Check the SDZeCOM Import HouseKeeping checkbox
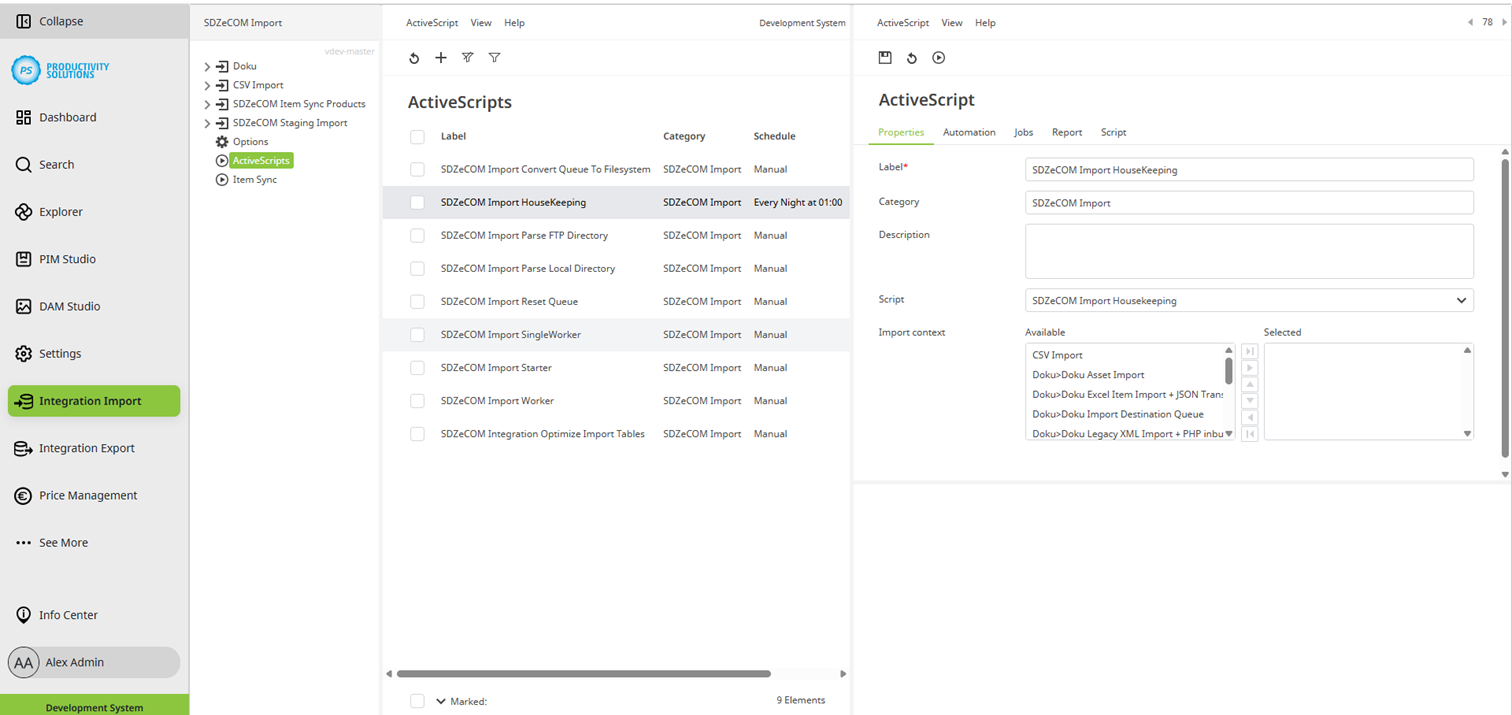This screenshot has height=715, width=1512. (417, 202)
